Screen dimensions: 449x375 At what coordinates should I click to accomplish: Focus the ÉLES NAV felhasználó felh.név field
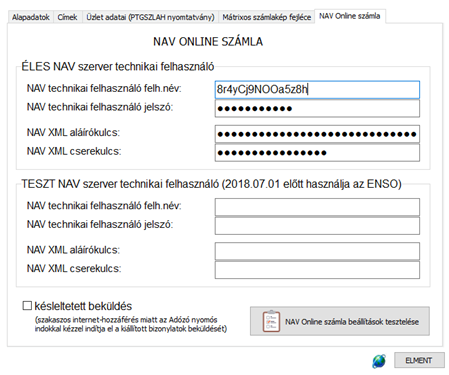317,89
